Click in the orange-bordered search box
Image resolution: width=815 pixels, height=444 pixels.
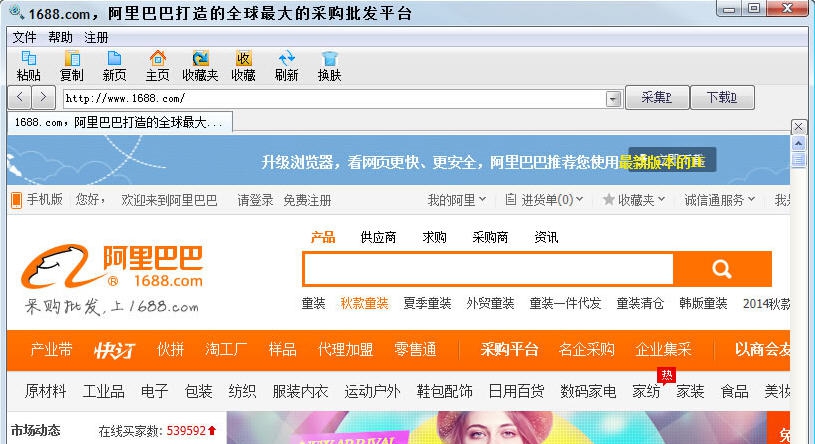pyautogui.click(x=488, y=269)
